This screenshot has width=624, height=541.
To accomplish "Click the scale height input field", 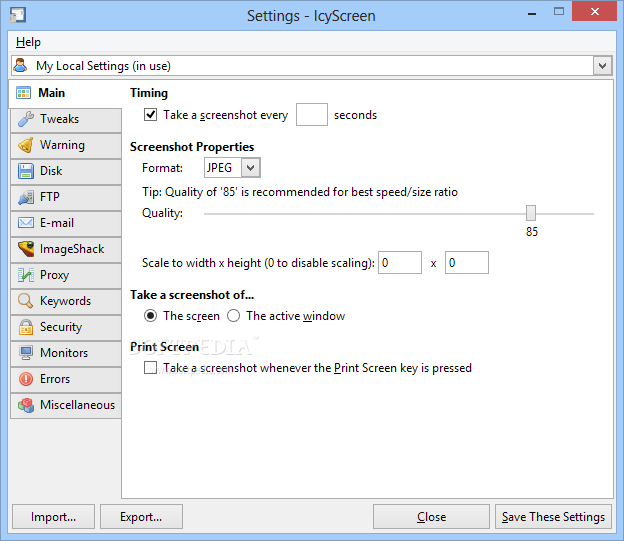I will [467, 262].
